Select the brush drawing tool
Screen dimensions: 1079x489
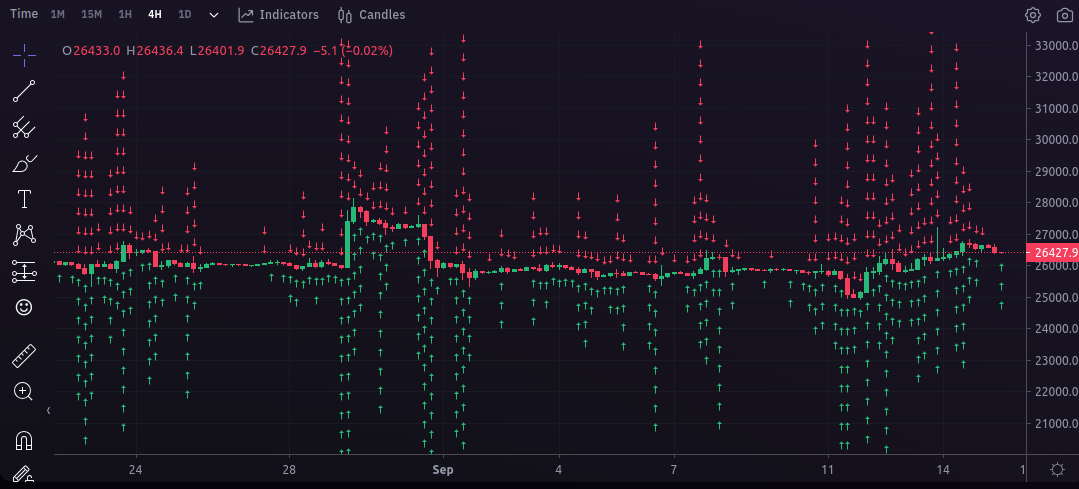point(24,164)
